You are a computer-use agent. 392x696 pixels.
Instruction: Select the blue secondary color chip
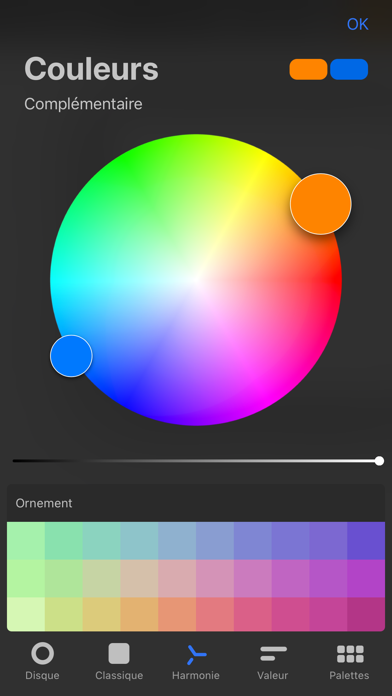[349, 69]
